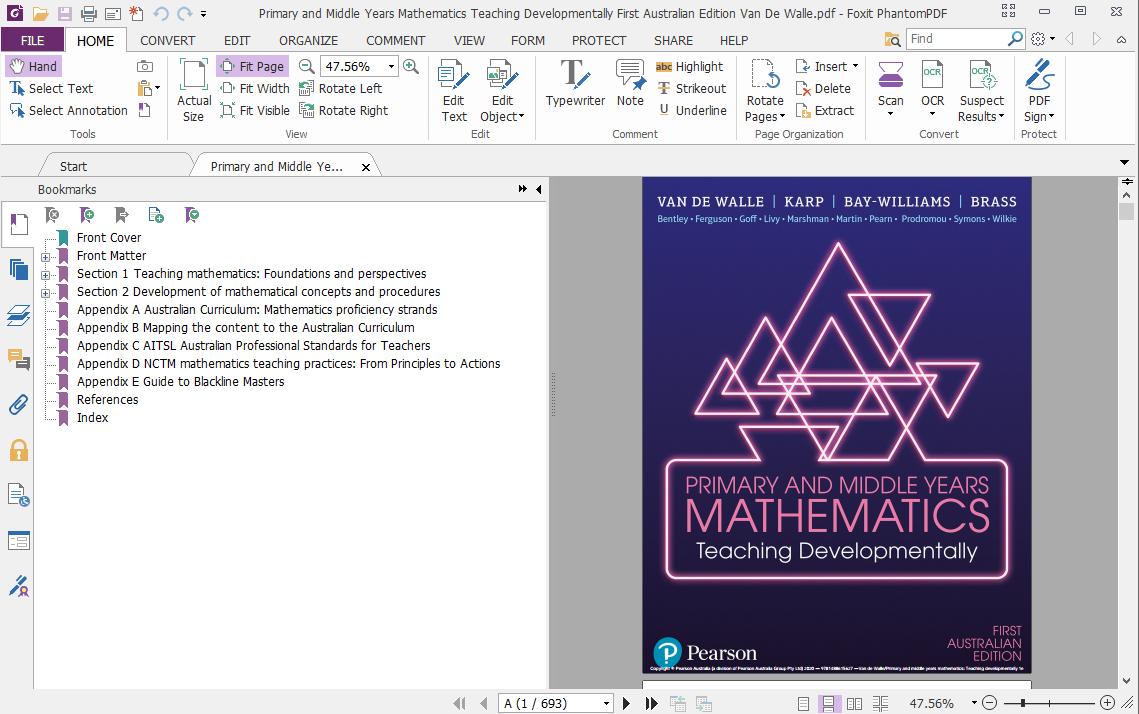
Task: Open the zoom percentage dropdown in ribbon
Action: tap(392, 66)
